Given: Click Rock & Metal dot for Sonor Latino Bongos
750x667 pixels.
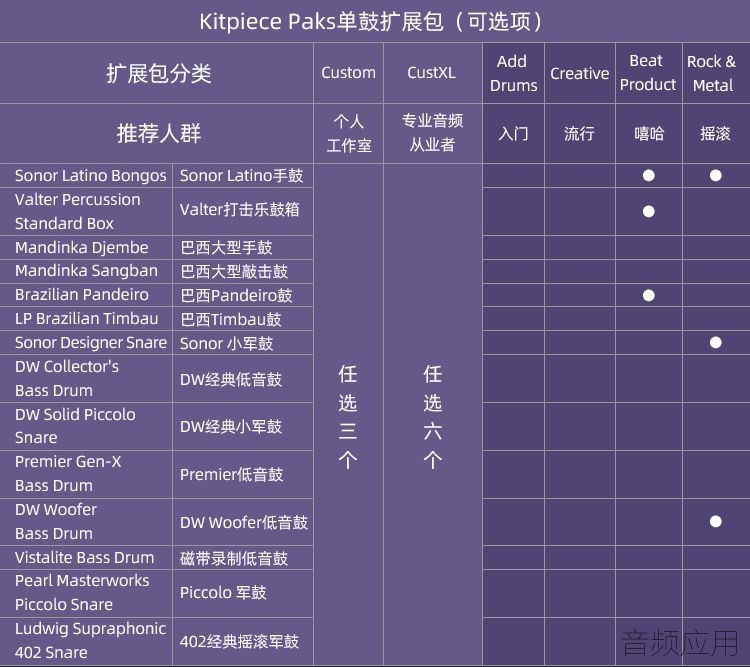Looking at the screenshot, I should tap(716, 176).
